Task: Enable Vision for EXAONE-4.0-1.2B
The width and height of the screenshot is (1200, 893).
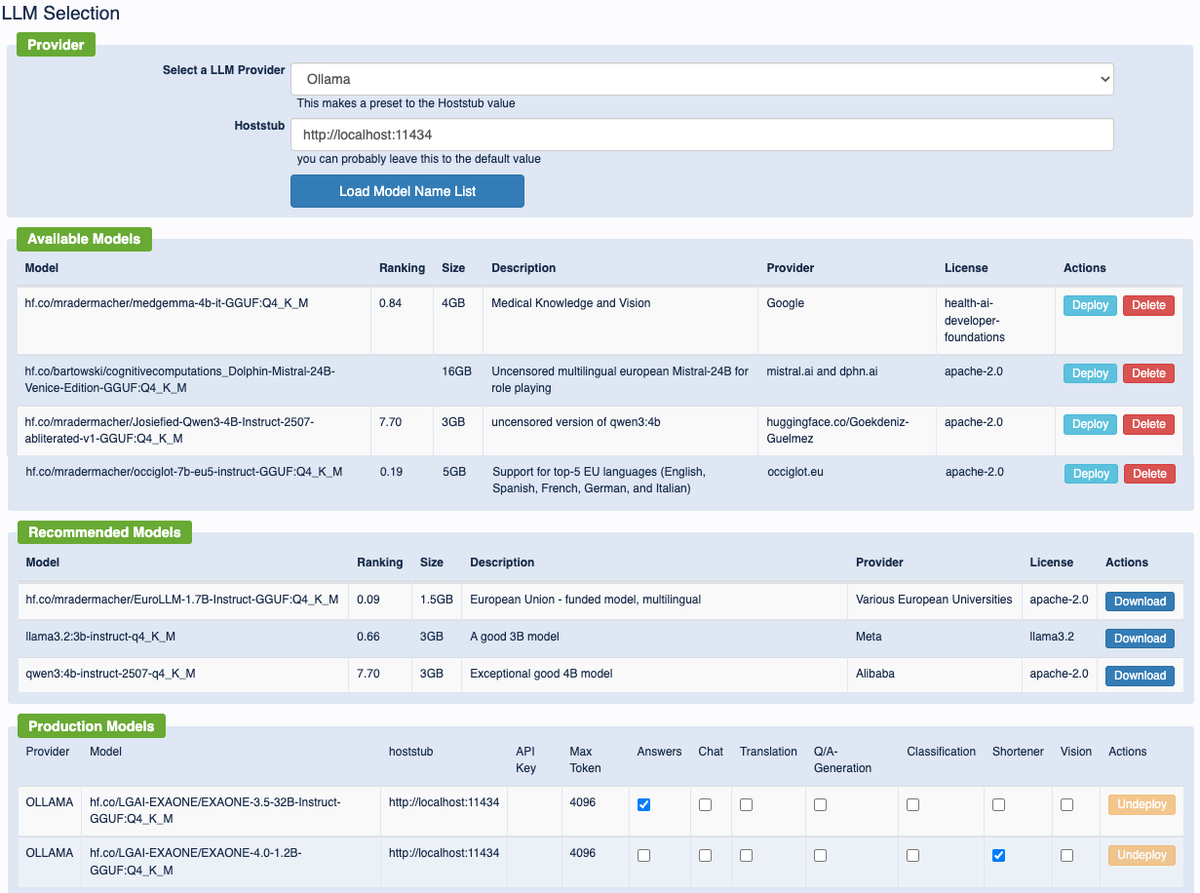Action: point(1067,855)
